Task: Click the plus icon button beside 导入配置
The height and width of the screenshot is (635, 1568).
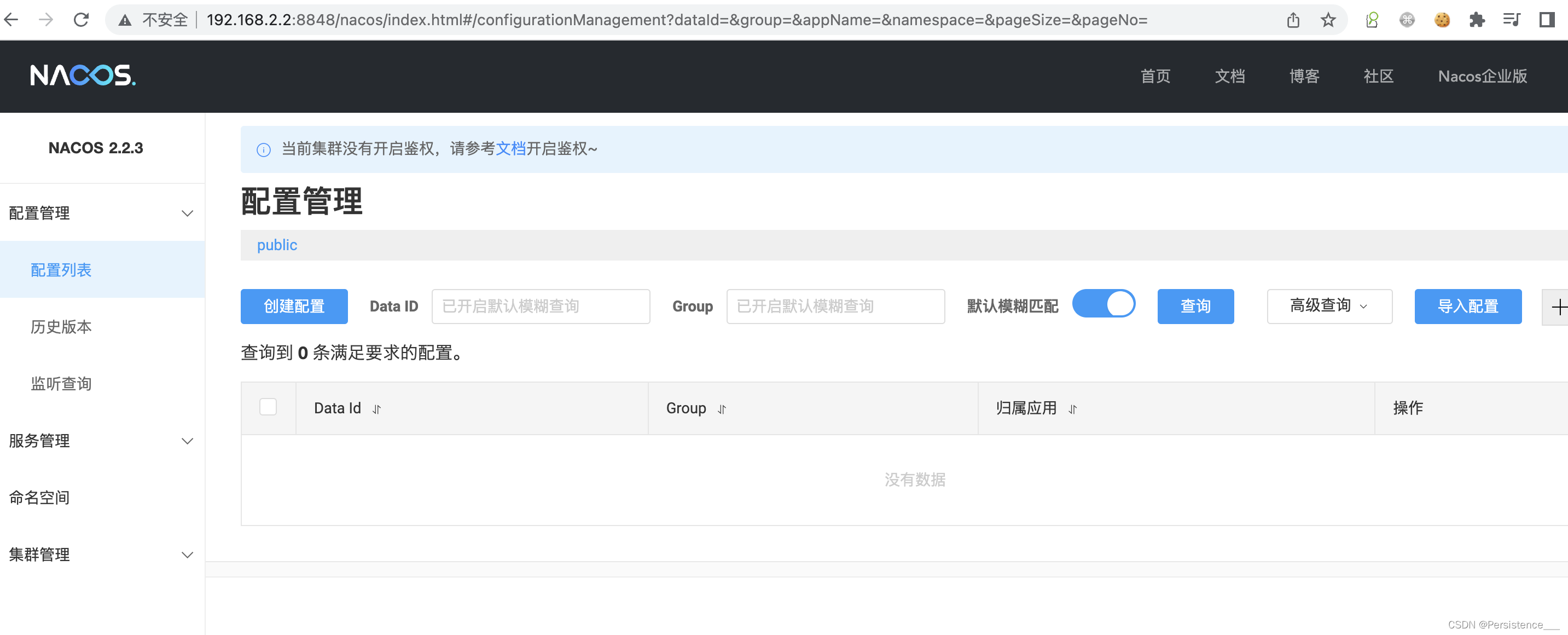Action: pyautogui.click(x=1557, y=307)
